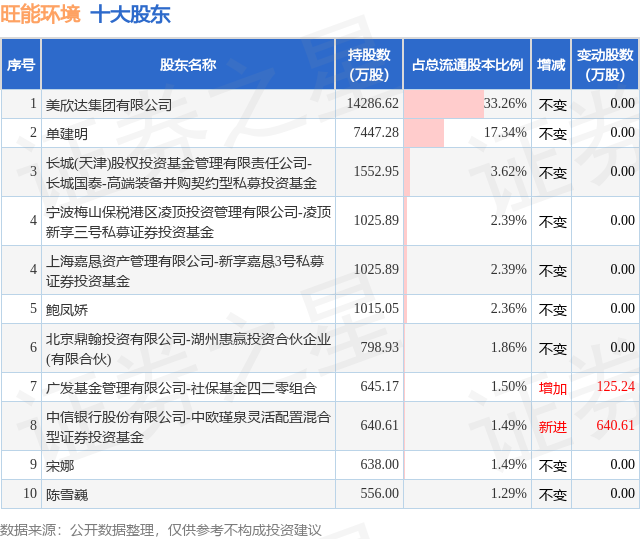Click the 0.00 change in 鲍凤娇 row
The height and width of the screenshot is (539, 640).
click(622, 308)
